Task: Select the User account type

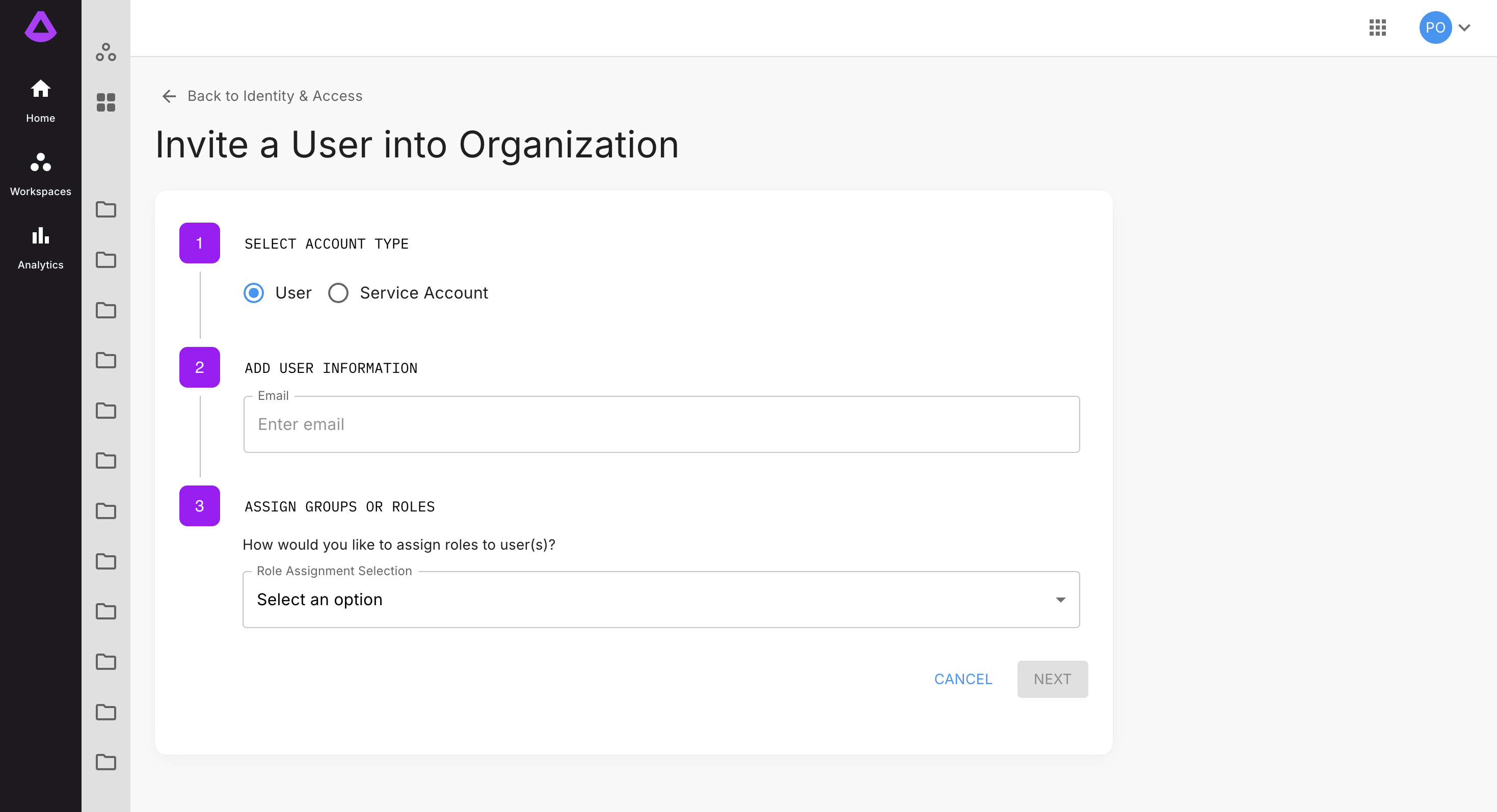Action: pos(253,293)
